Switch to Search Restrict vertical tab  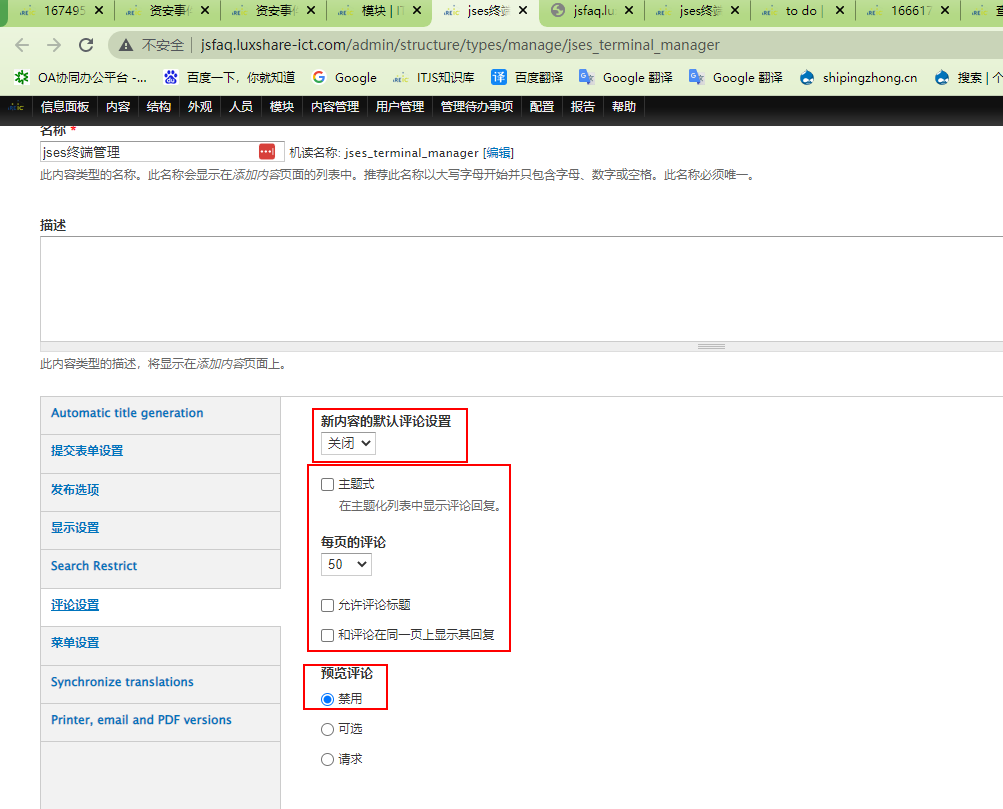coord(161,569)
